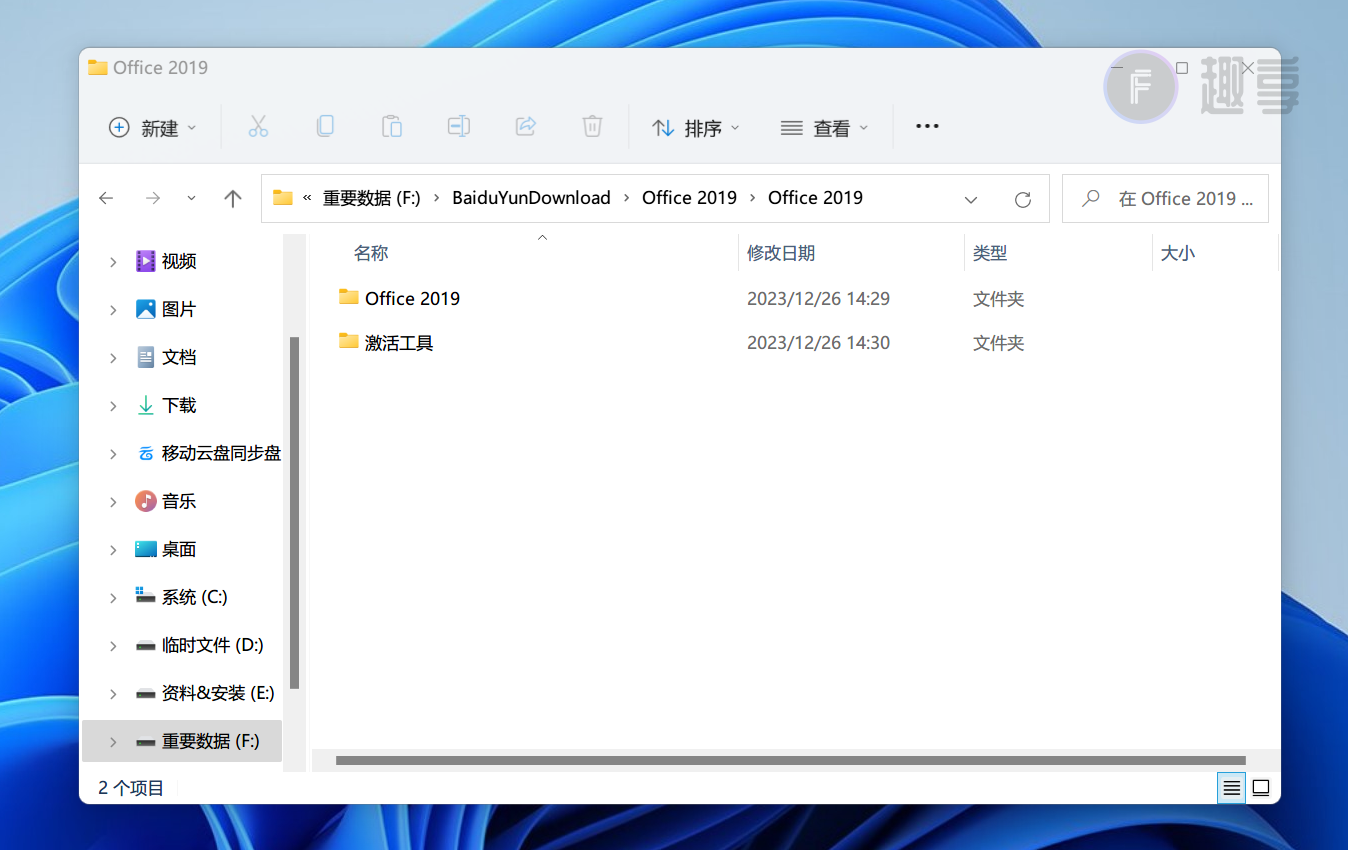The height and width of the screenshot is (850, 1348).
Task: Click the search box 在 Office 2019
Action: (x=1165, y=198)
